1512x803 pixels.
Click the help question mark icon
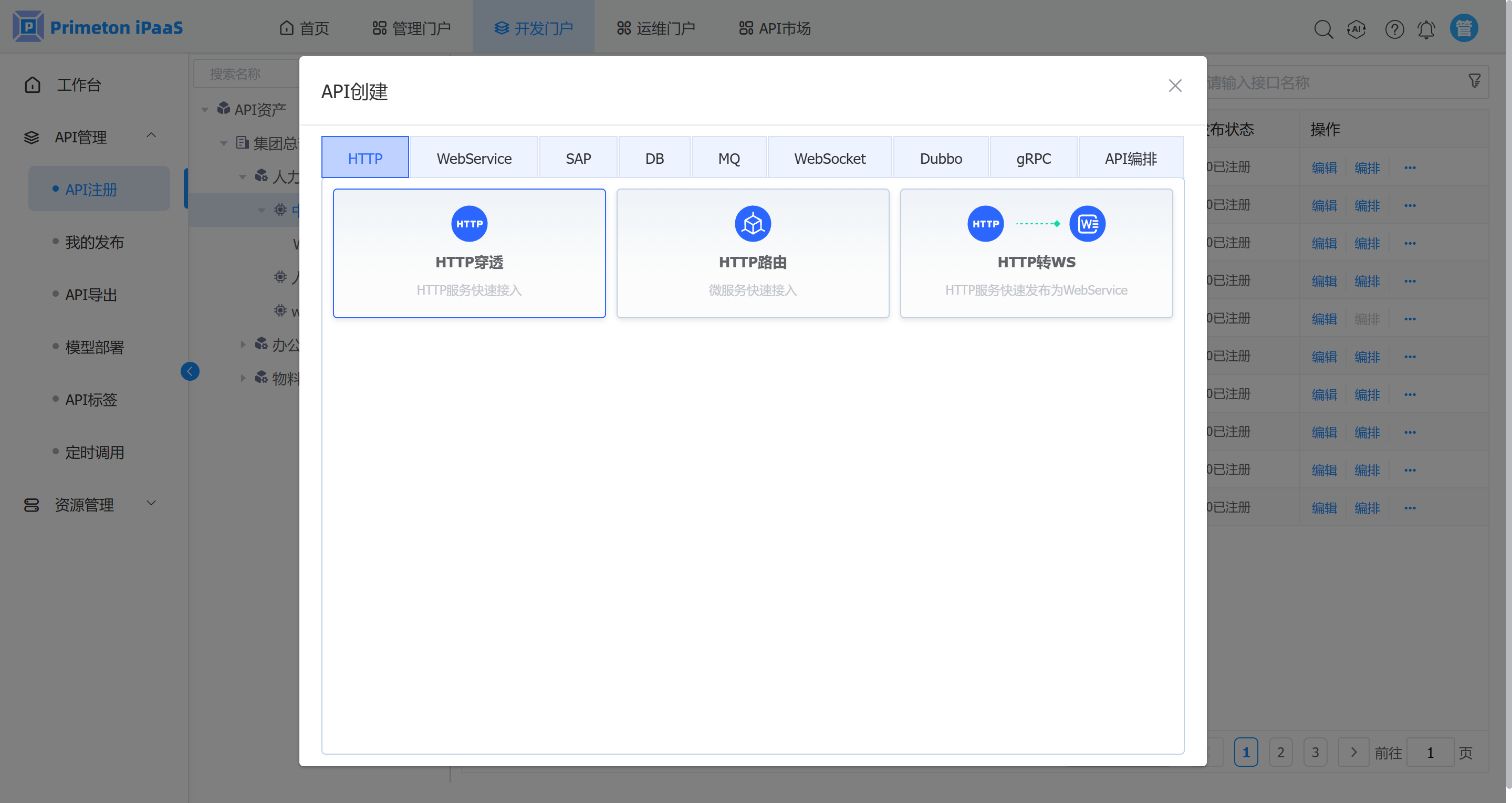point(1394,29)
